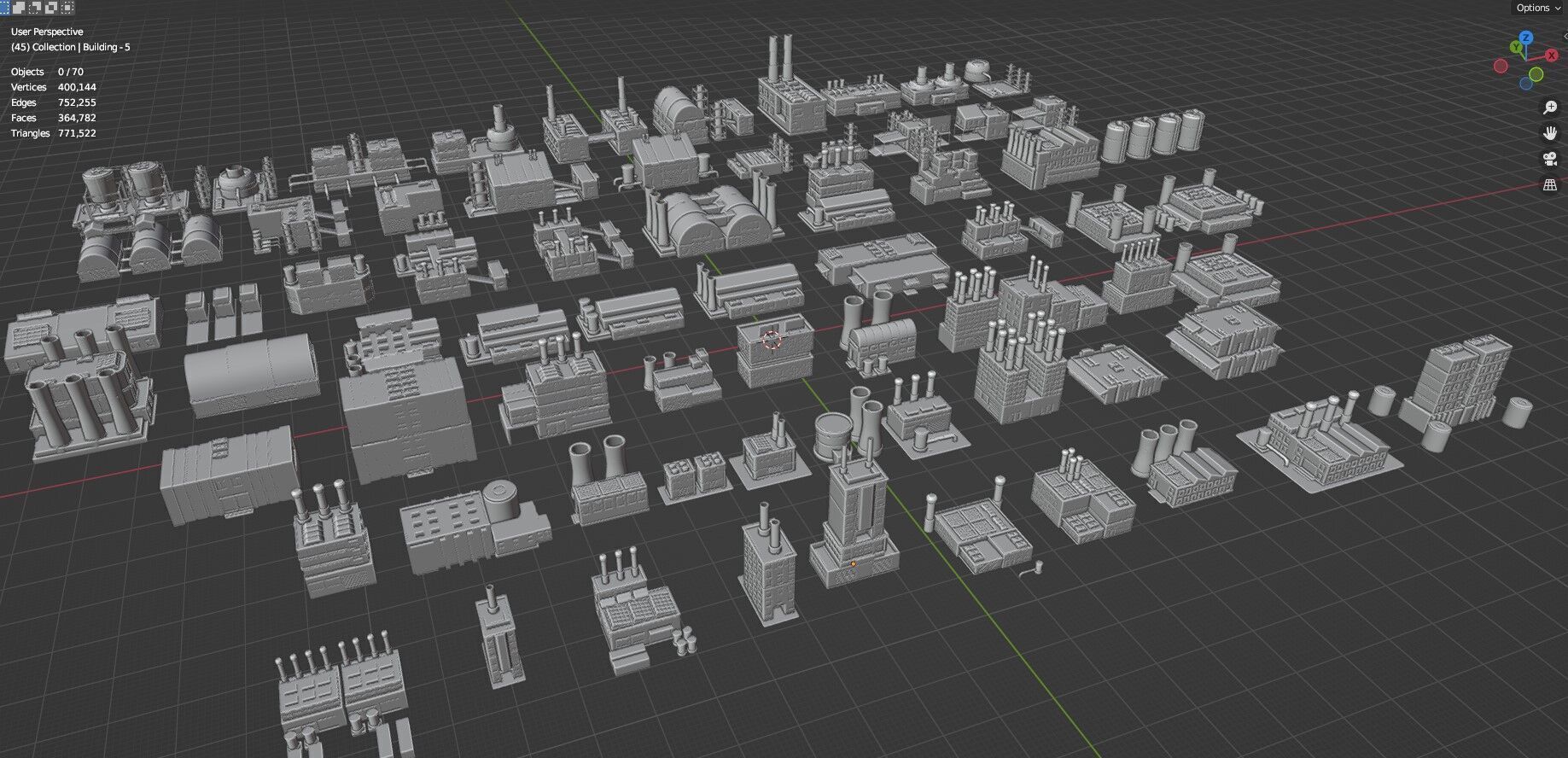
Task: Click the negative Y axis gizmo circle
Action: coord(1536,74)
